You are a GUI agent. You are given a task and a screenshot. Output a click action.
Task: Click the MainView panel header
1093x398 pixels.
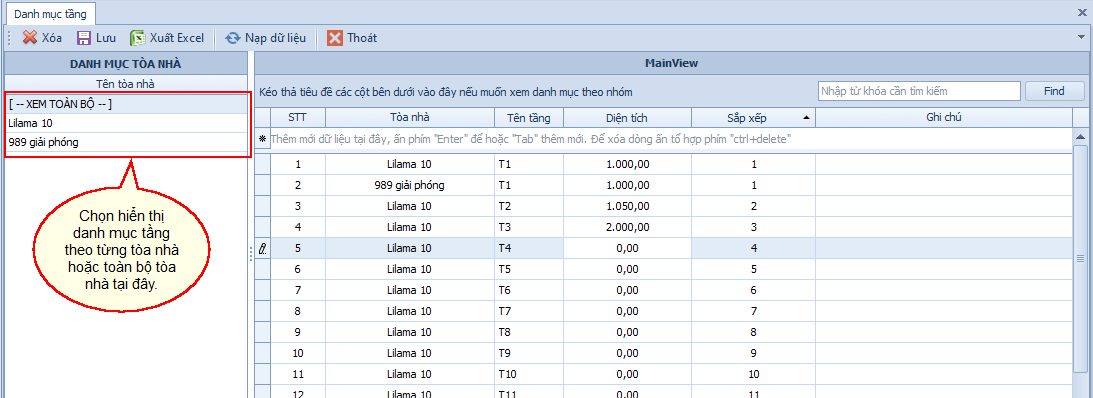[672, 63]
